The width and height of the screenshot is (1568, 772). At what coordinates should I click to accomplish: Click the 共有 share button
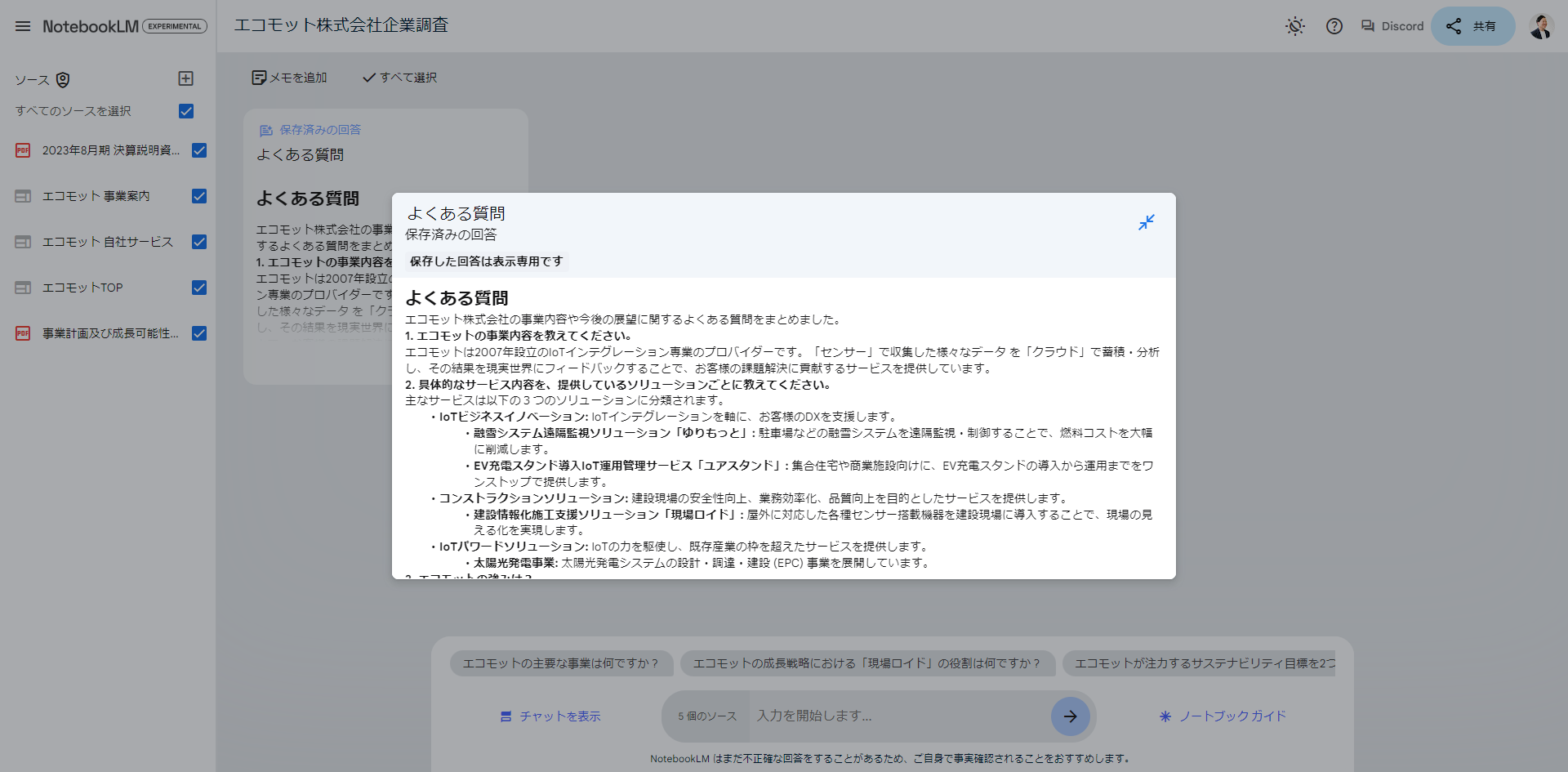(1472, 26)
